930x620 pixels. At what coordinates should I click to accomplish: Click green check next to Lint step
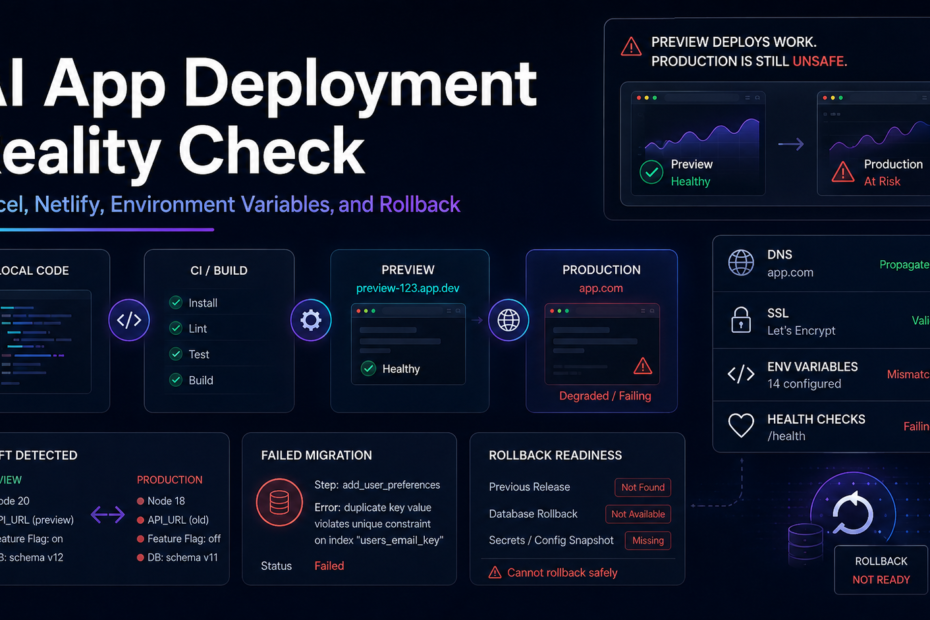click(x=176, y=328)
